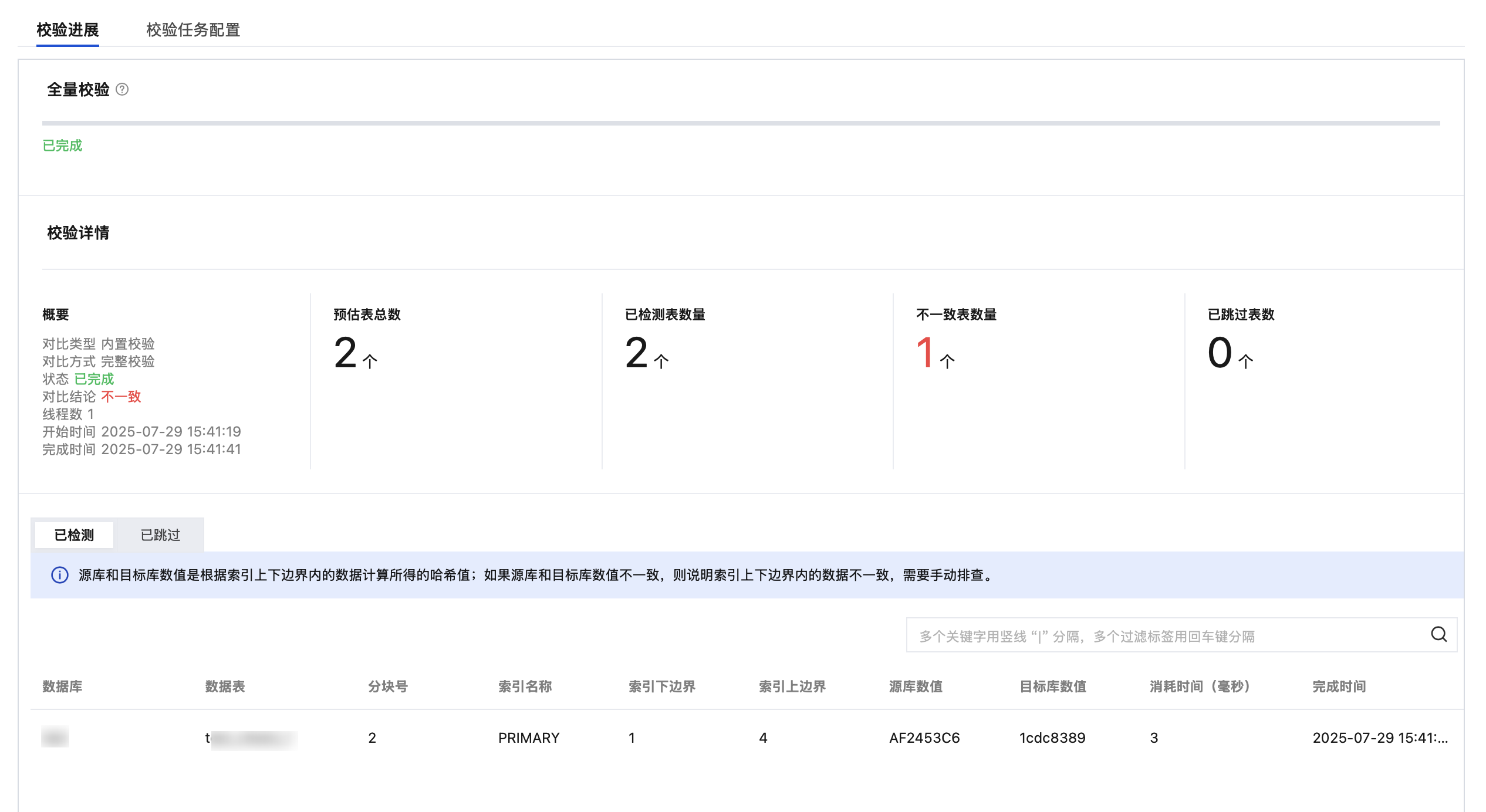
Task: Select the 校验进展 tab
Action: (x=67, y=30)
